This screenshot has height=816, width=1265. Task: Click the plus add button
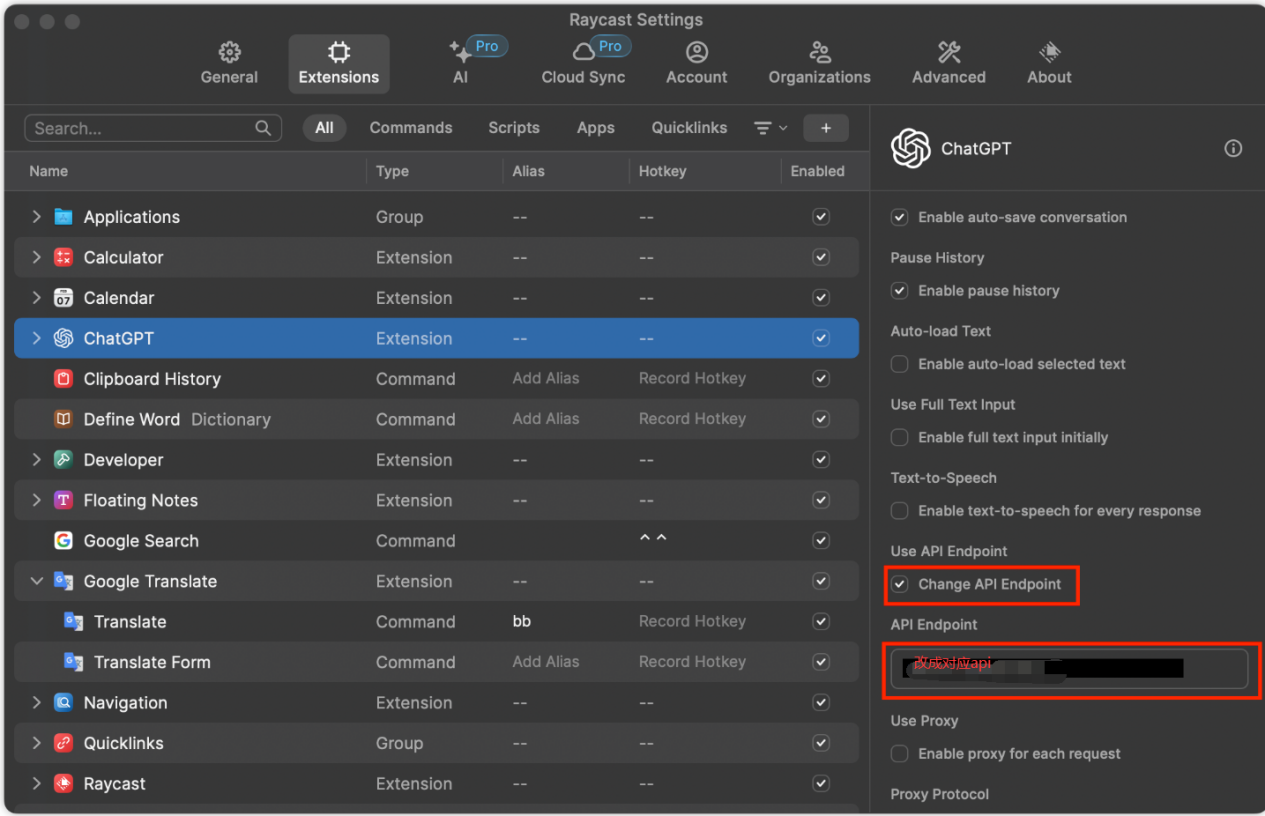coord(826,128)
